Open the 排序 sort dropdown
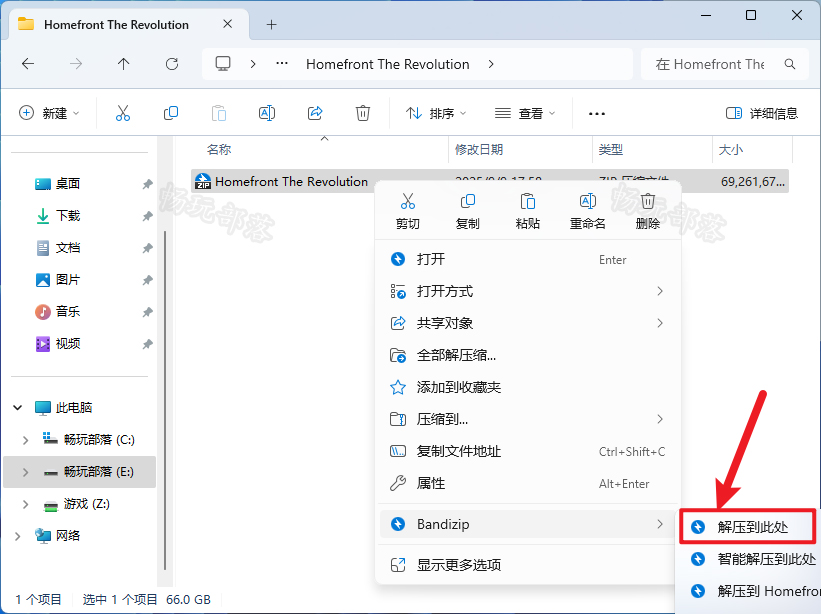 [436, 113]
